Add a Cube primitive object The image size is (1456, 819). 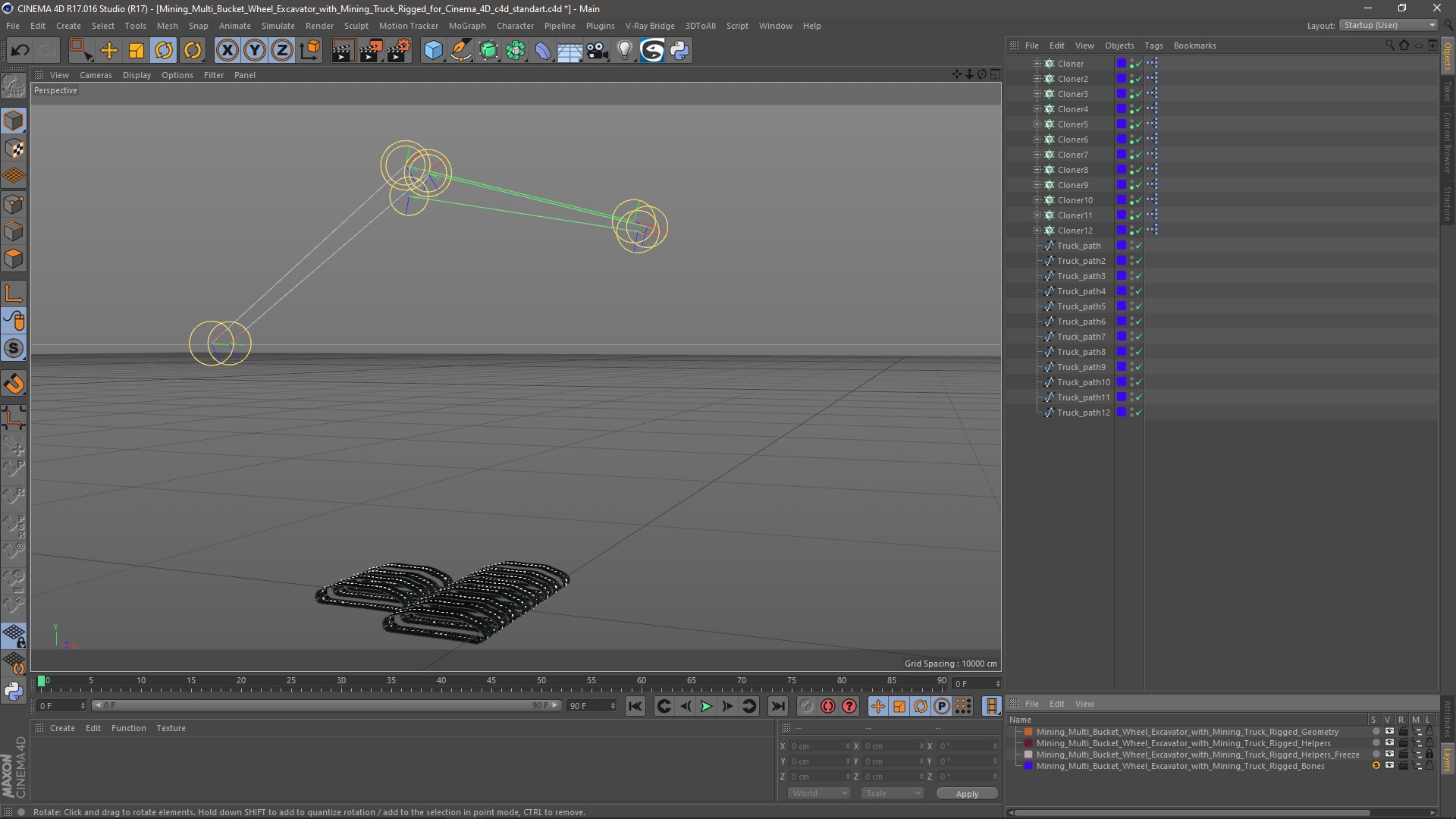[433, 51]
